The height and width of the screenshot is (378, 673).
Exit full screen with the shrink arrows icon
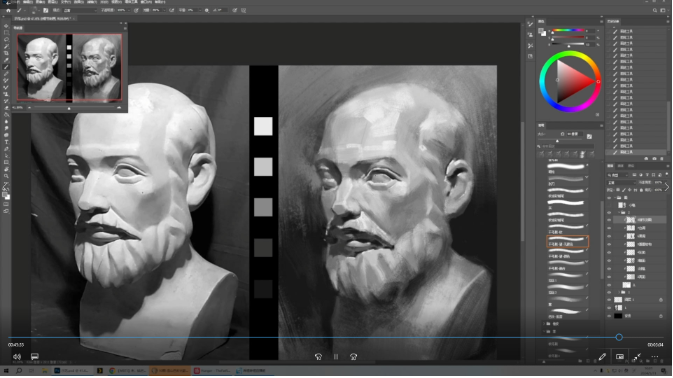pyautogui.click(x=637, y=357)
